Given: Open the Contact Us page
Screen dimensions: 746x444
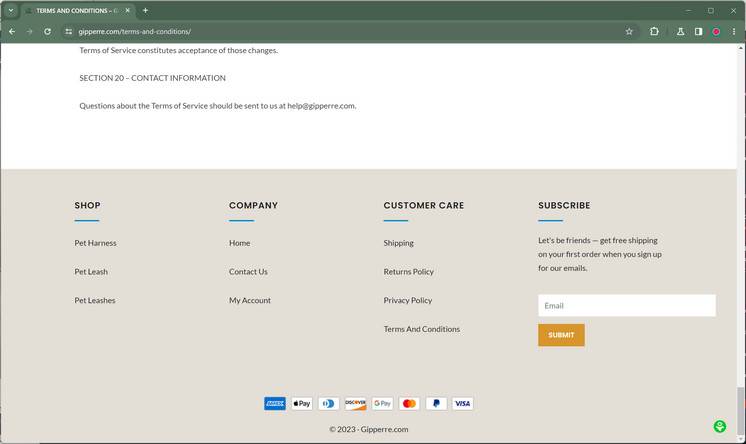Looking at the screenshot, I should pyautogui.click(x=248, y=272).
